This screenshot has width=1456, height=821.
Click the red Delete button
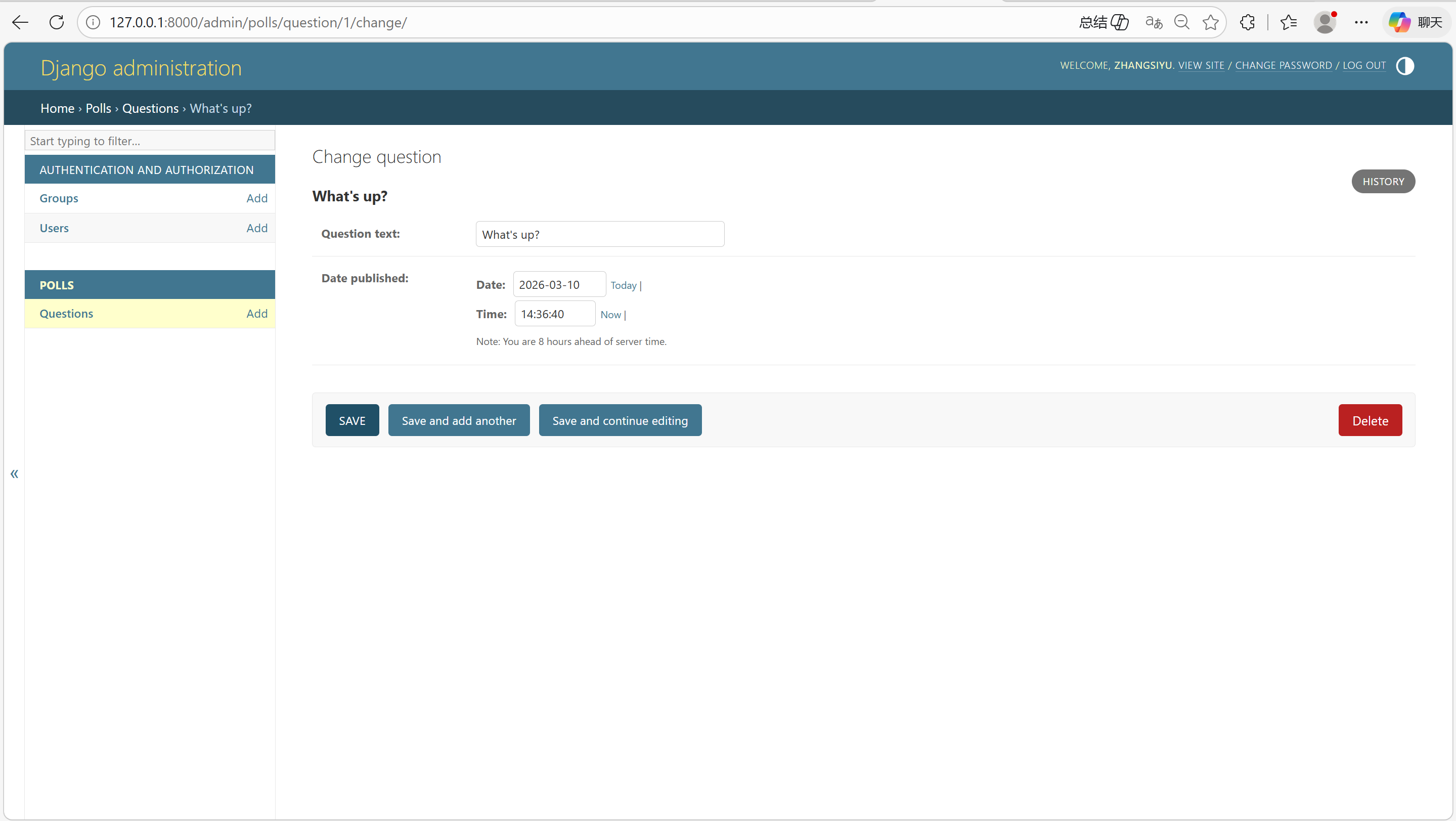tap(1370, 421)
